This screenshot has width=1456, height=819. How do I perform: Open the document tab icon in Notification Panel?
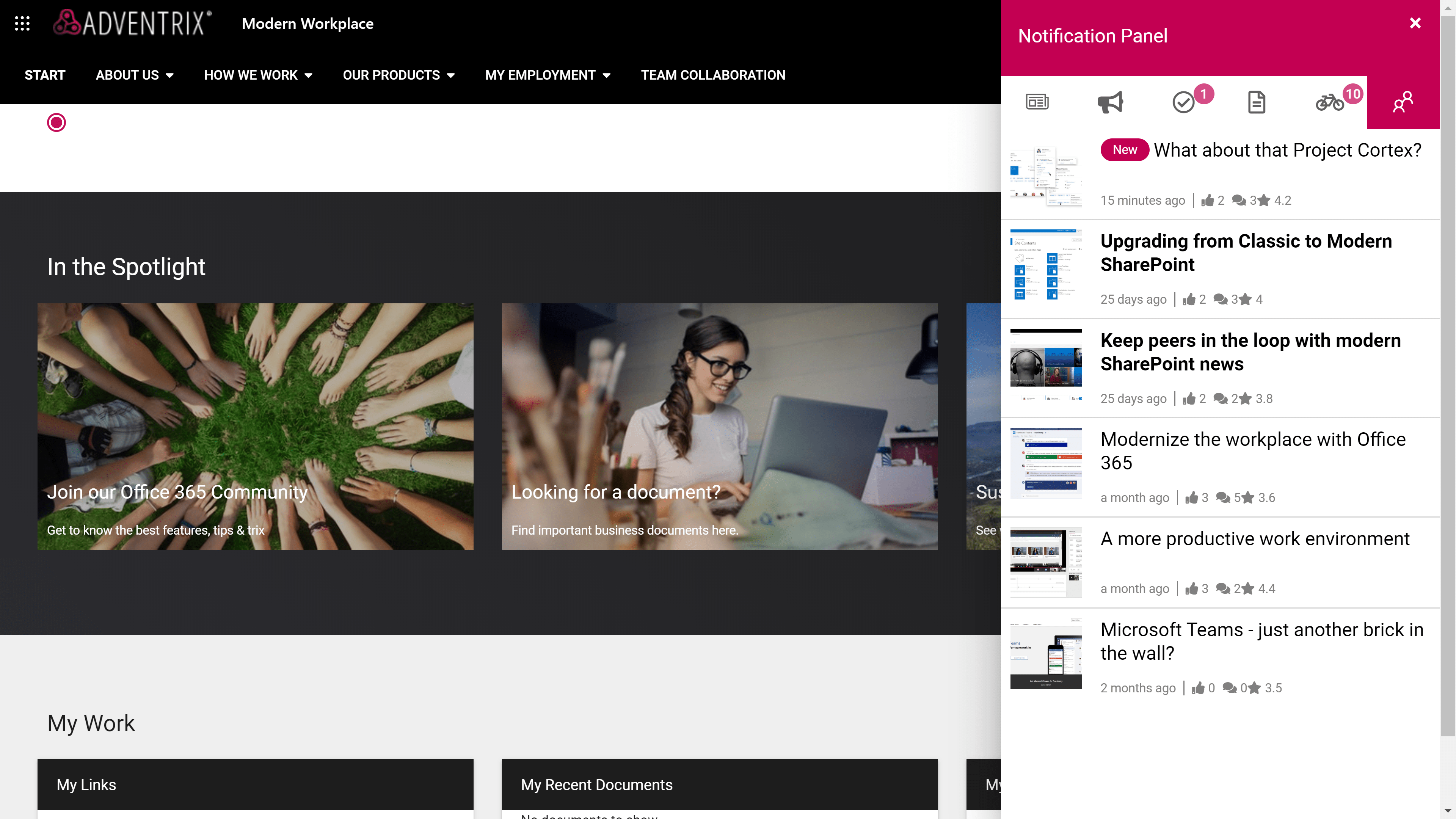1257,102
